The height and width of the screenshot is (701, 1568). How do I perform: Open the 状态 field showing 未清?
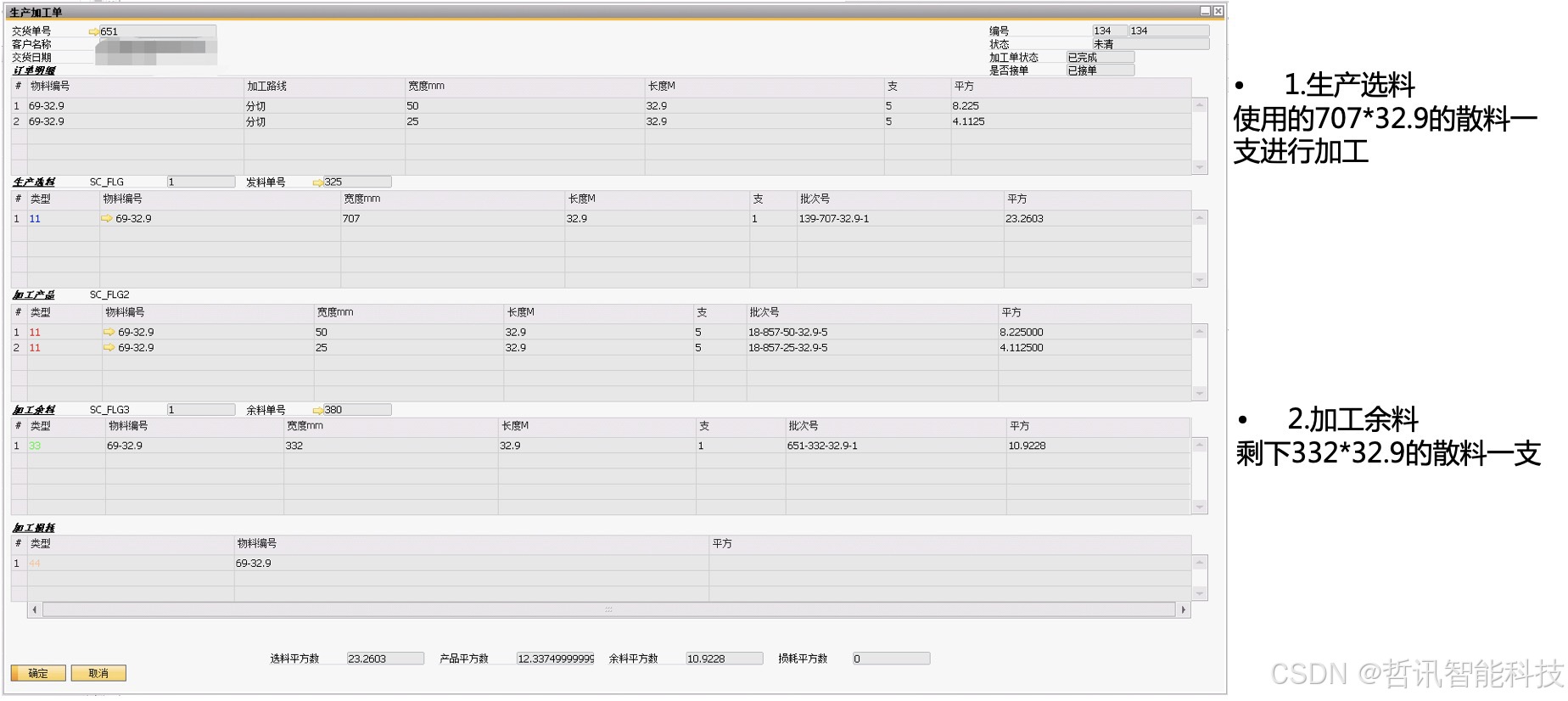(x=1151, y=44)
